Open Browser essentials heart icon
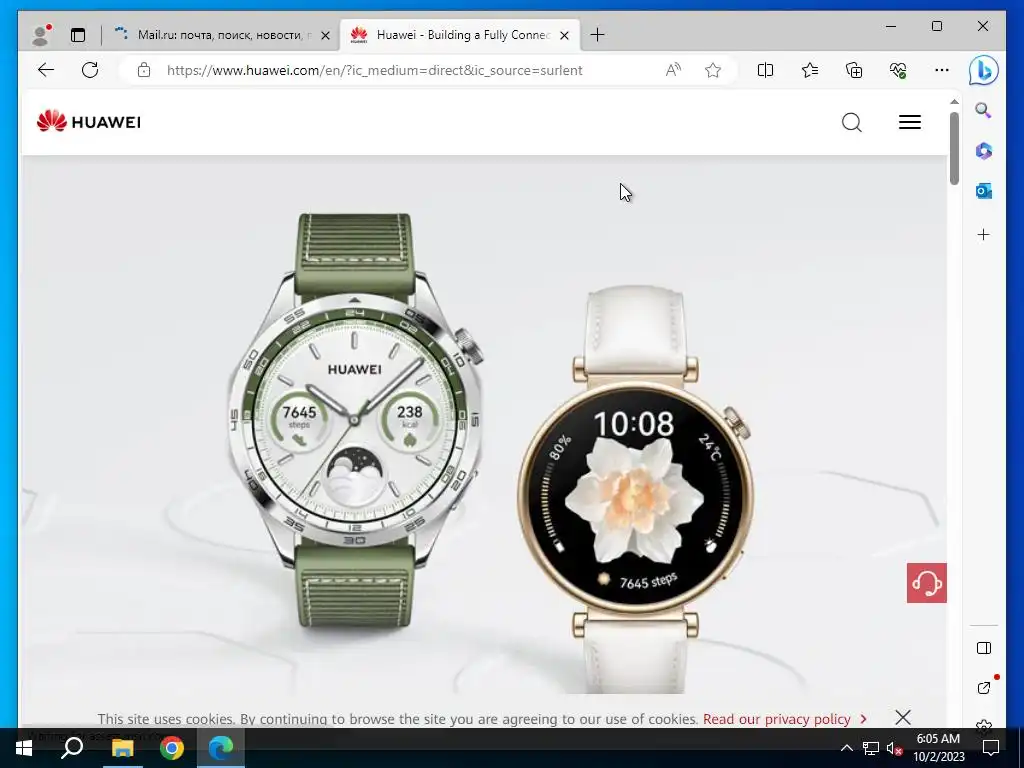This screenshot has height=768, width=1024. pos(898,70)
